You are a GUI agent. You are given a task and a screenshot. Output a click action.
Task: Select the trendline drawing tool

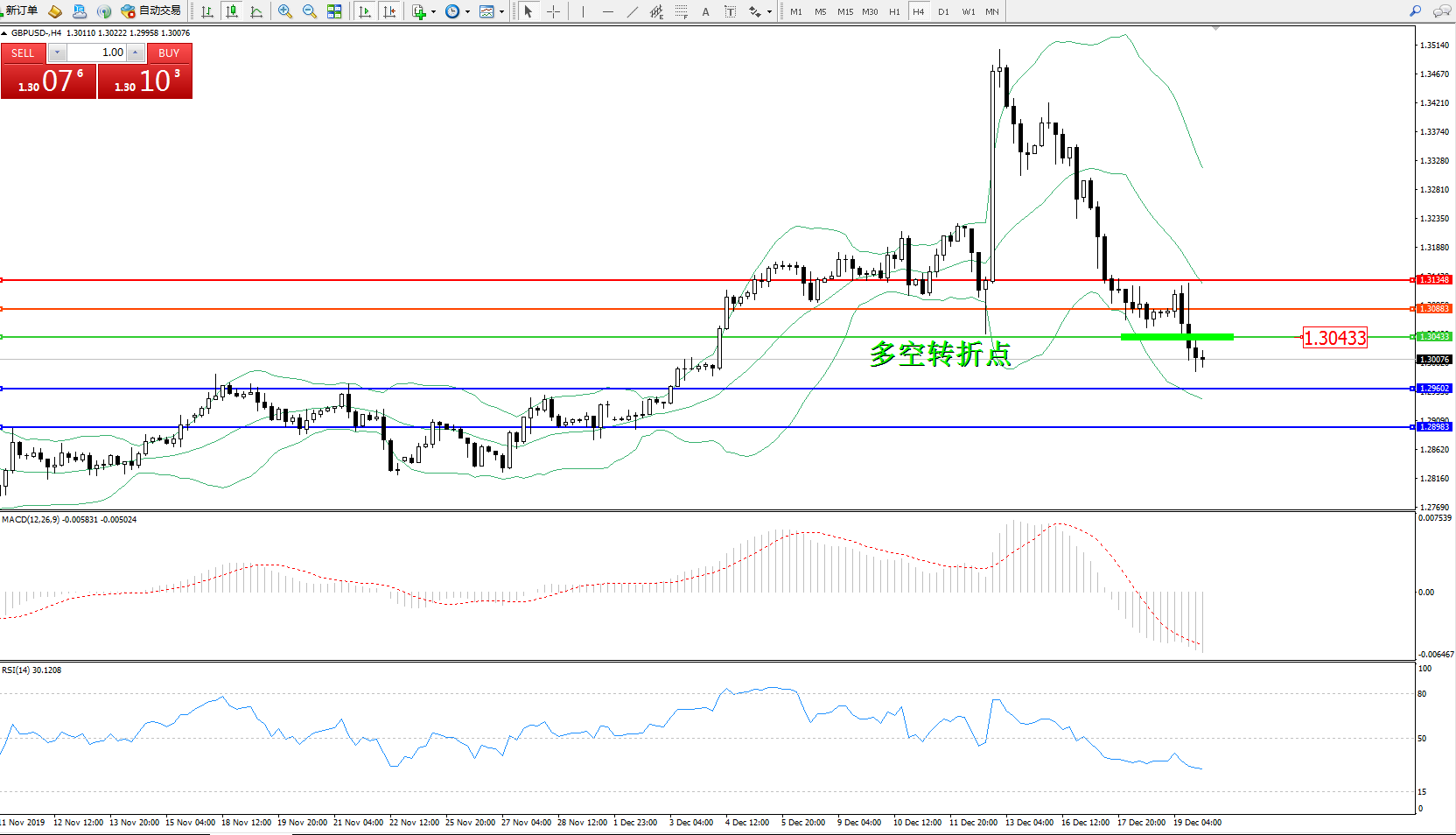632,11
